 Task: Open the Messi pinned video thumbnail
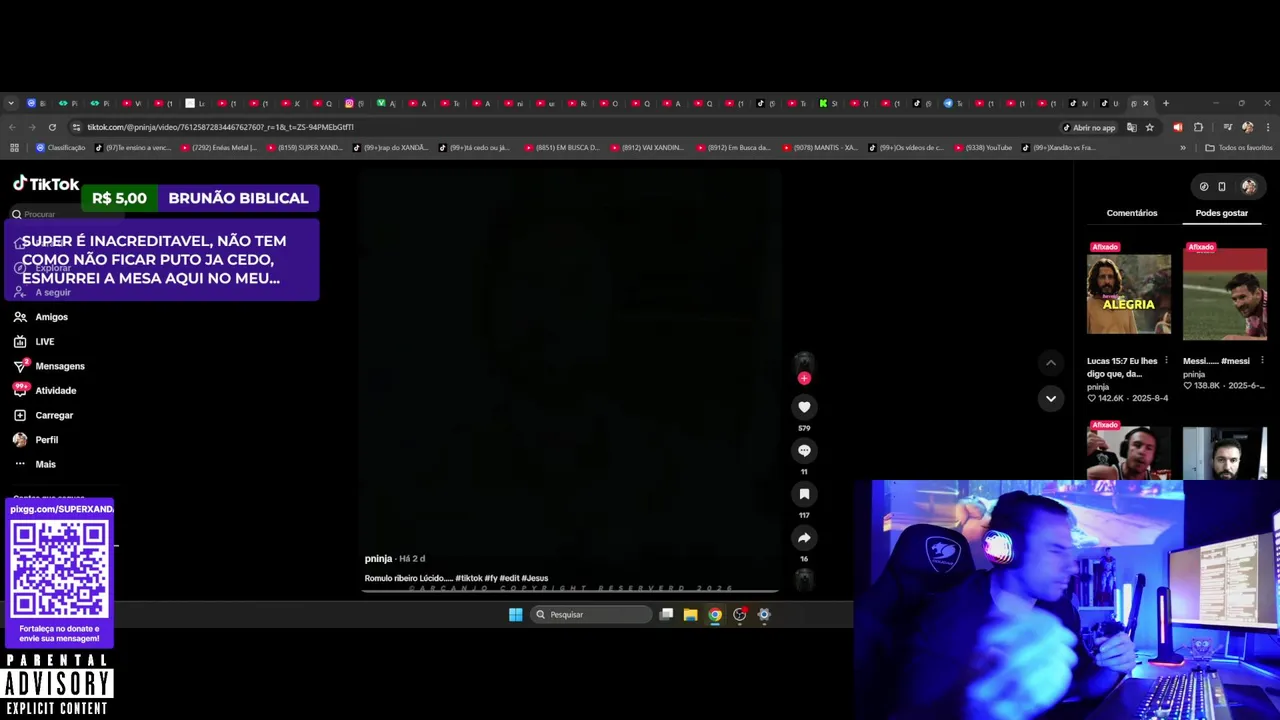tap(1225, 293)
